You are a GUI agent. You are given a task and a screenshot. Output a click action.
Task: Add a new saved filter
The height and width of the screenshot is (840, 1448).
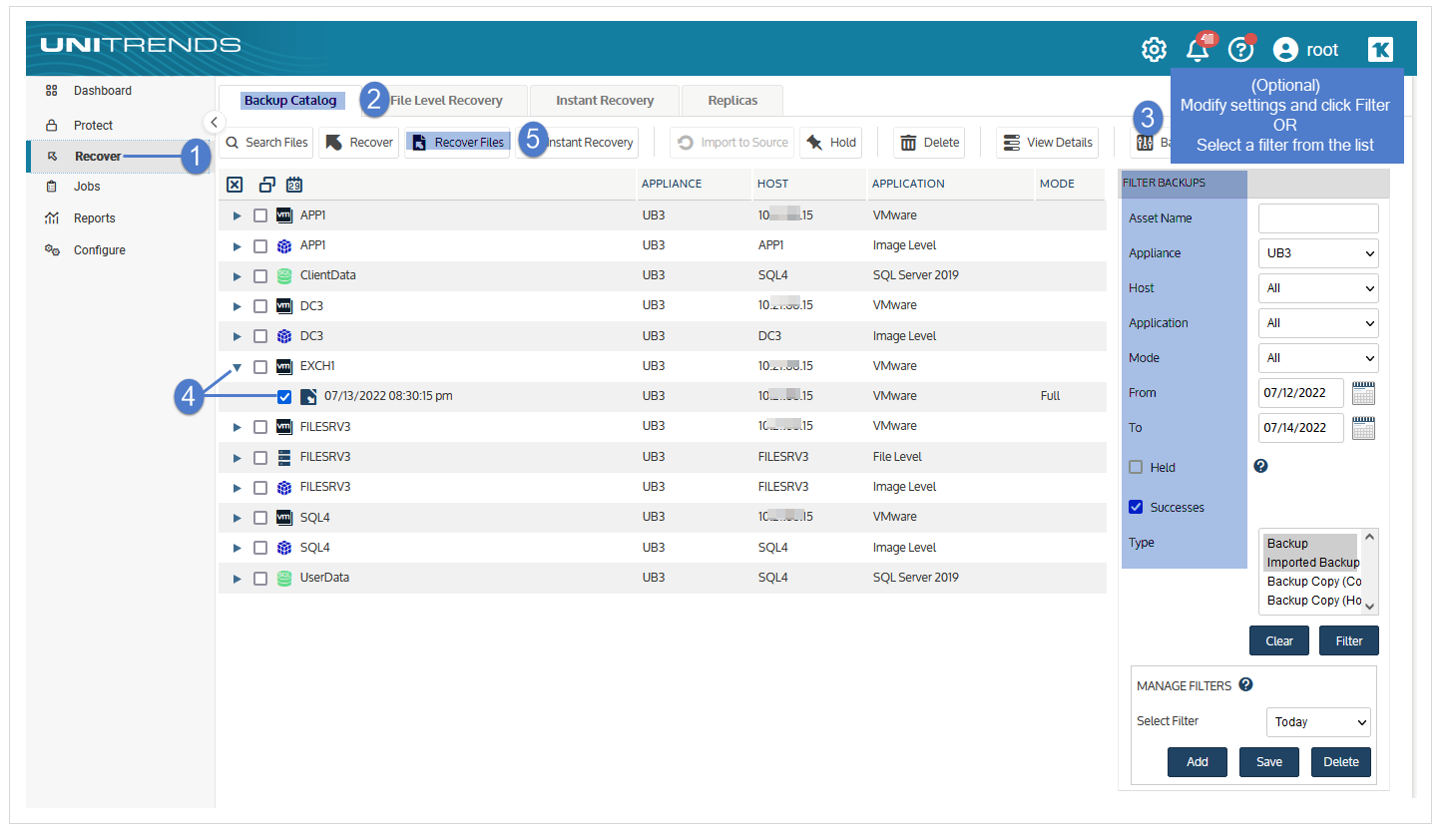point(1198,762)
